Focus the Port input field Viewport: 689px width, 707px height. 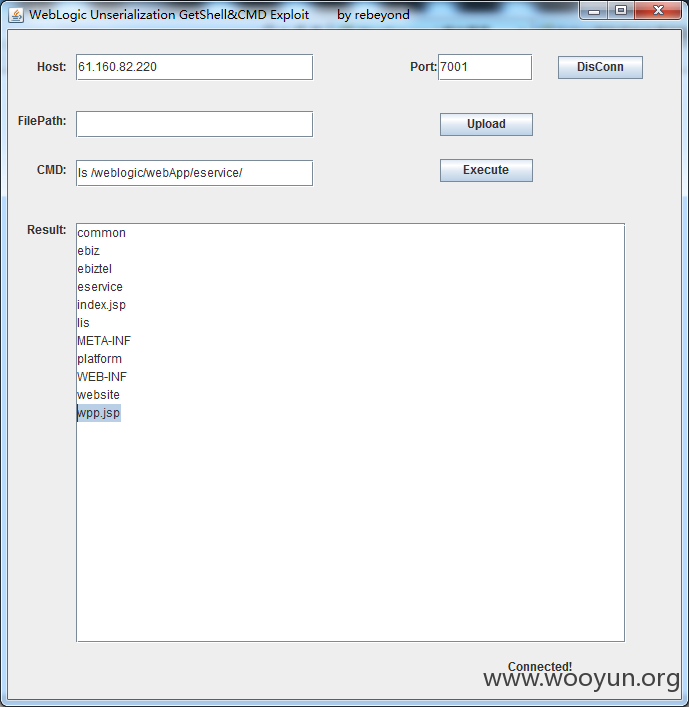click(485, 67)
